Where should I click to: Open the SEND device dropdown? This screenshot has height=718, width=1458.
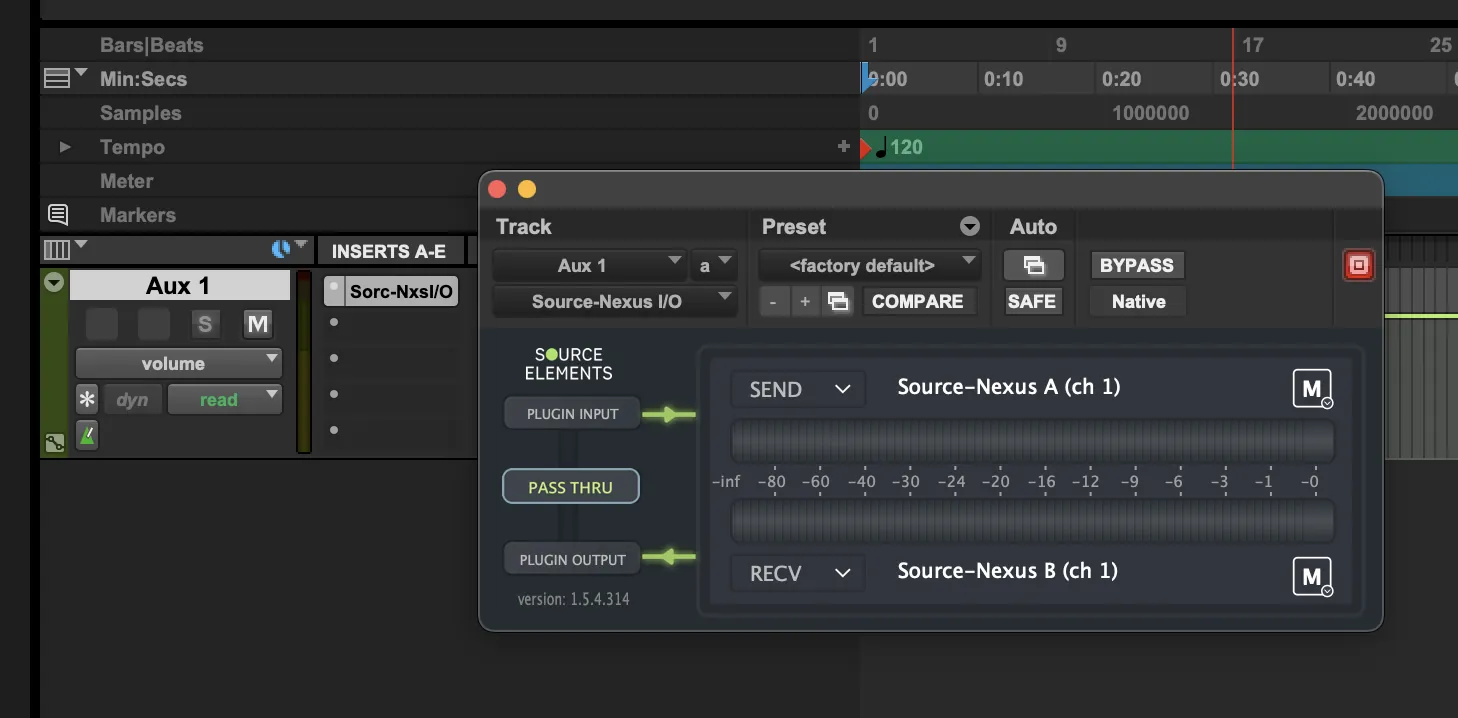(798, 389)
